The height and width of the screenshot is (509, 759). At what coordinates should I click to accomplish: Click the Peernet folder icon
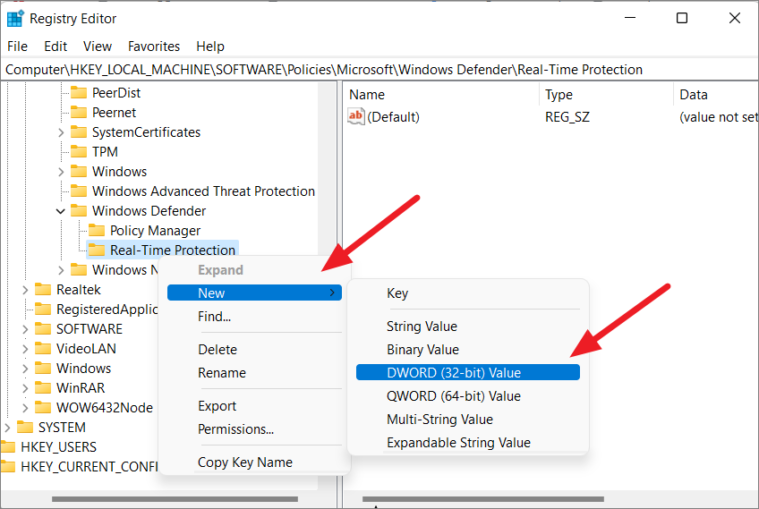click(x=78, y=112)
